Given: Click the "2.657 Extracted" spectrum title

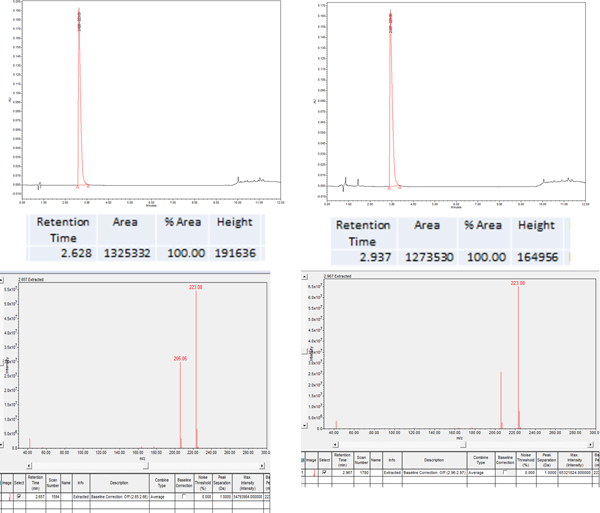Looking at the screenshot, I should [x=31, y=280].
